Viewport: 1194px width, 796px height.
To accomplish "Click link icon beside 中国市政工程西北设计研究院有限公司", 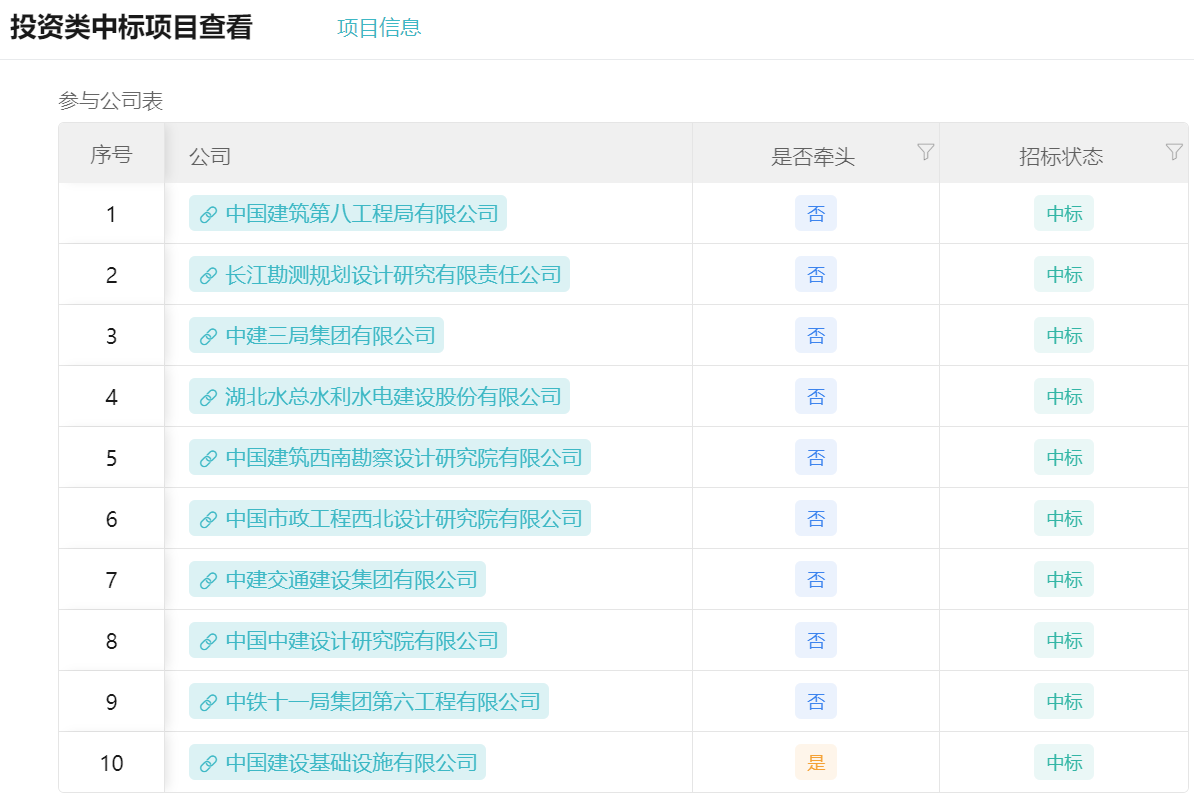I will 208,519.
